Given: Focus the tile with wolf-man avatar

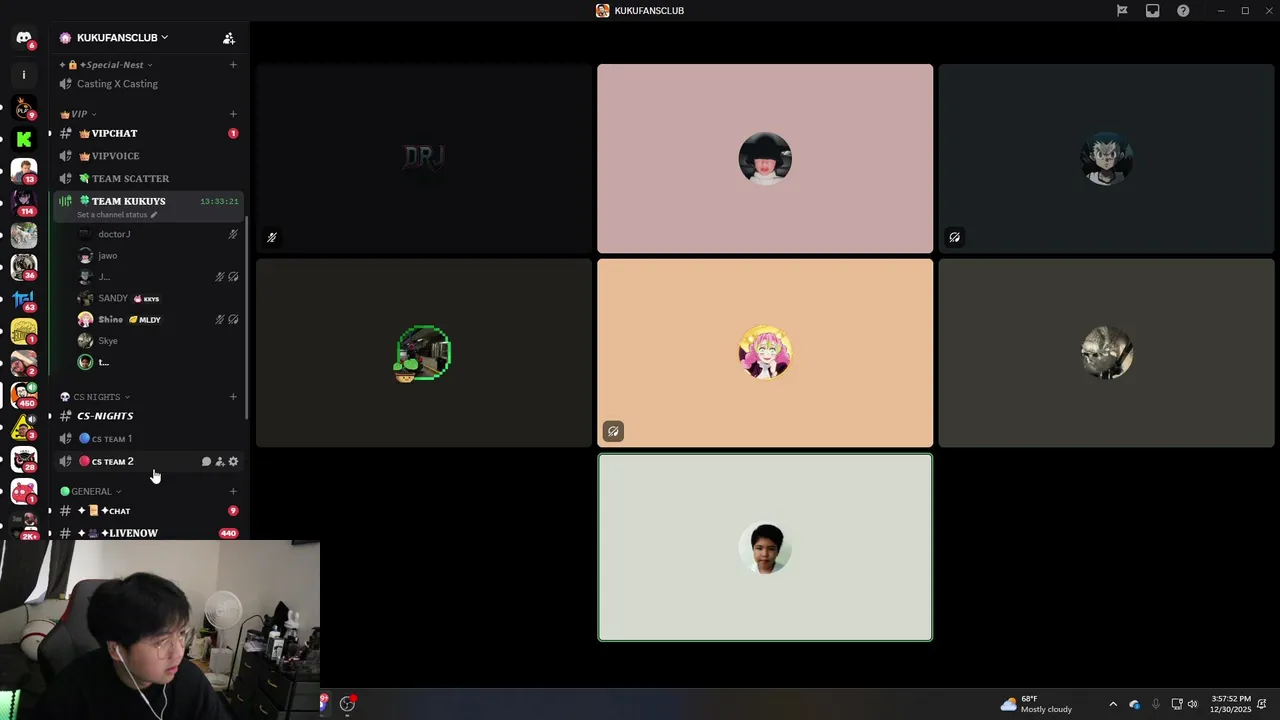Looking at the screenshot, I should pyautogui.click(x=1106, y=158).
